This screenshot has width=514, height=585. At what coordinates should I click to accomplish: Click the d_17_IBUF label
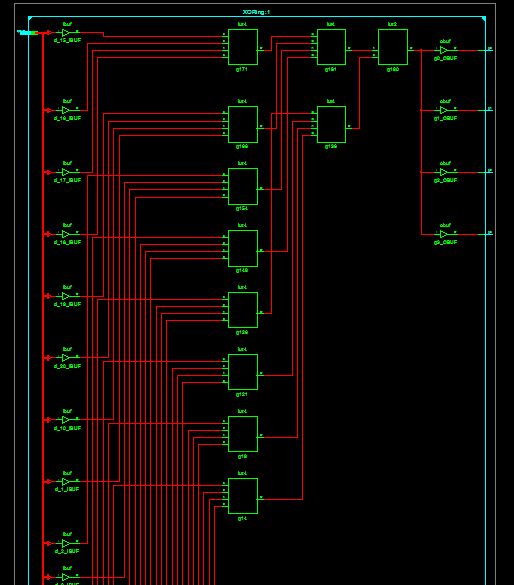coord(68,180)
